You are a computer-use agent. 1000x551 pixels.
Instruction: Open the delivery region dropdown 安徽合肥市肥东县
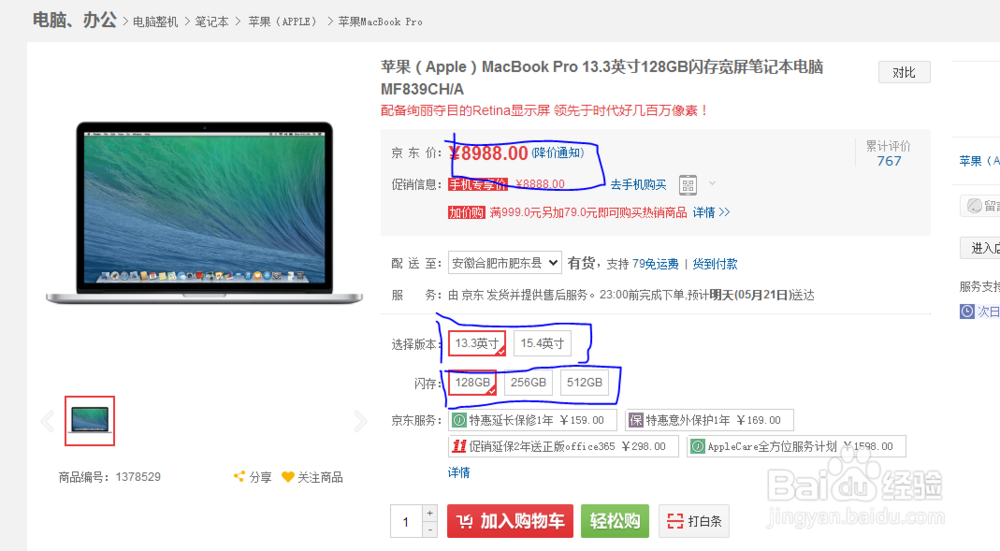pos(504,263)
